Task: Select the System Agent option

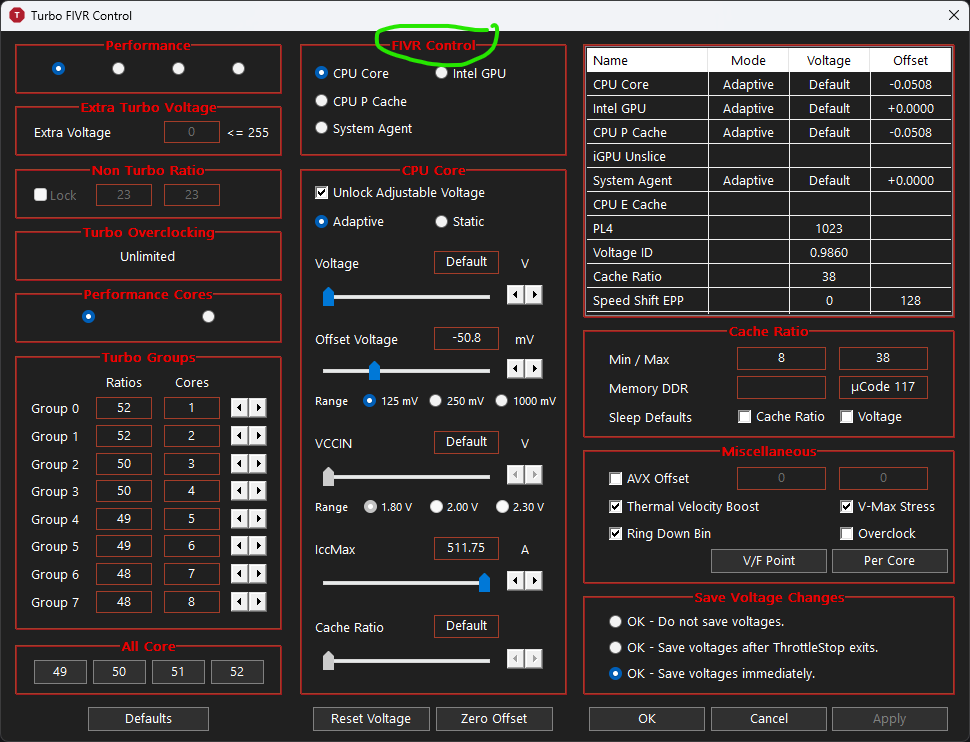Action: [x=321, y=128]
